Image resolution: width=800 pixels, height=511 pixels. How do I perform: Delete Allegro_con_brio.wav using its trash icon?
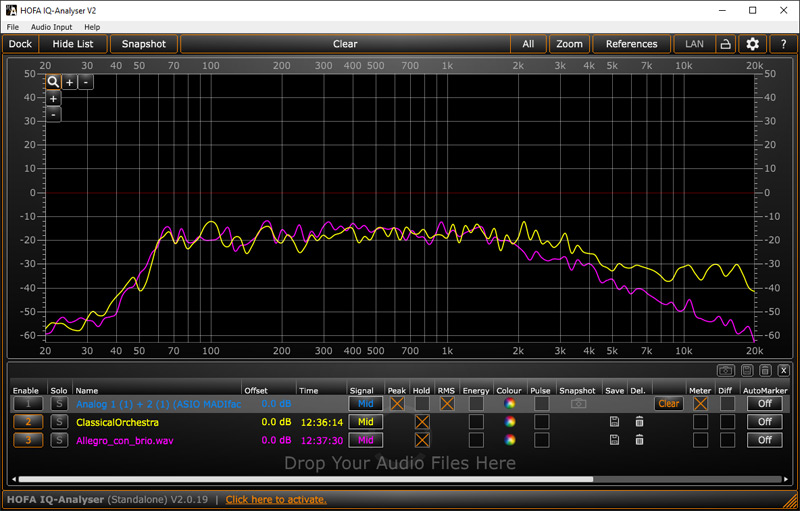pos(639,440)
